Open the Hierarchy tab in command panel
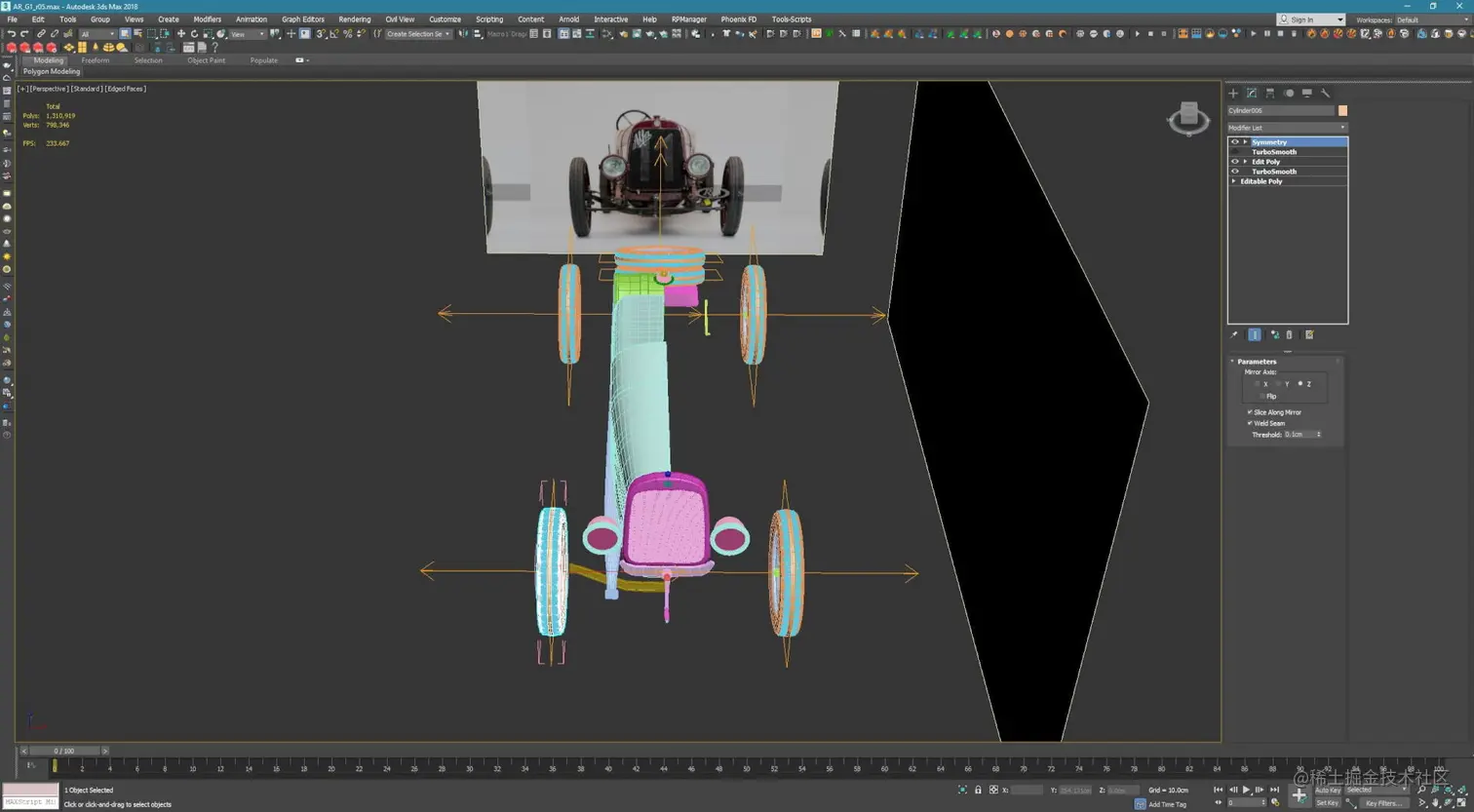Viewport: 1474px width, 812px height. click(1270, 94)
